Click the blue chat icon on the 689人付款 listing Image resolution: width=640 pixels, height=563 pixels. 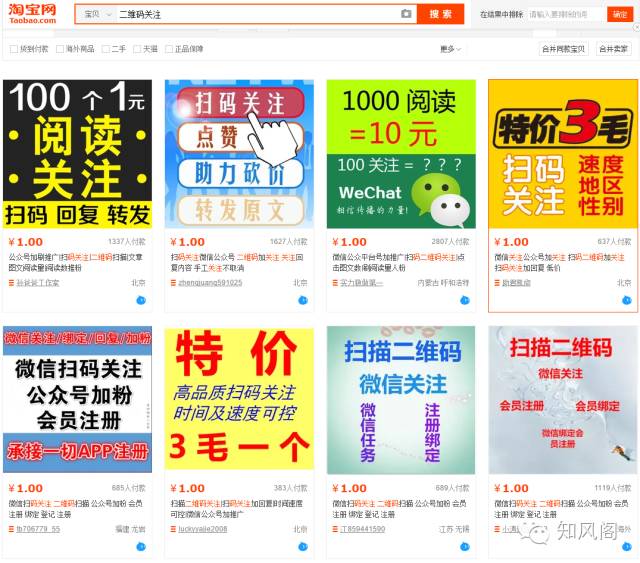click(x=465, y=547)
